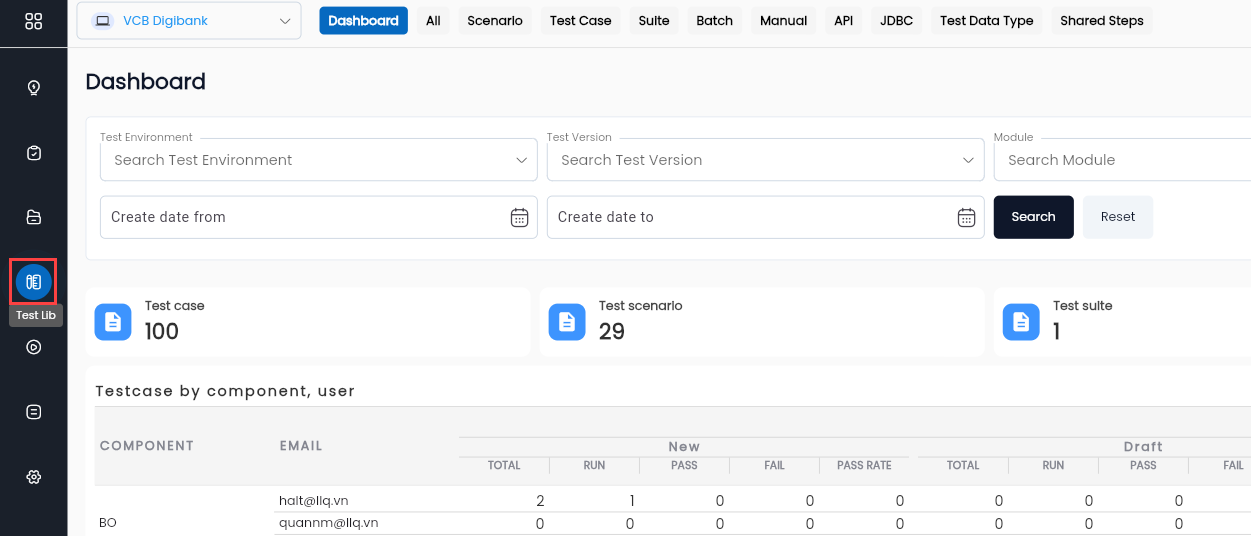Switch to the Test Data Type tab

pos(986,21)
